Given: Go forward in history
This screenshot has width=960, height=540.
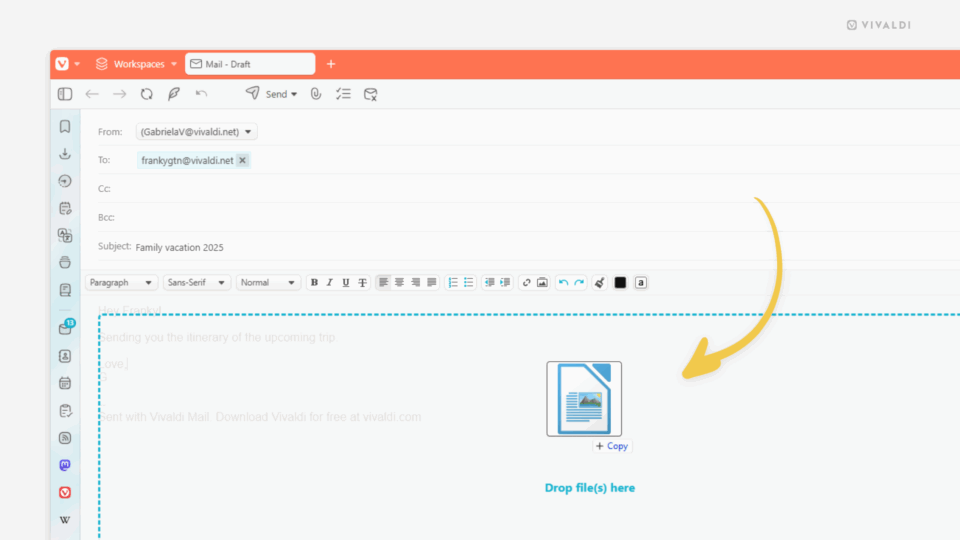Looking at the screenshot, I should (x=119, y=94).
